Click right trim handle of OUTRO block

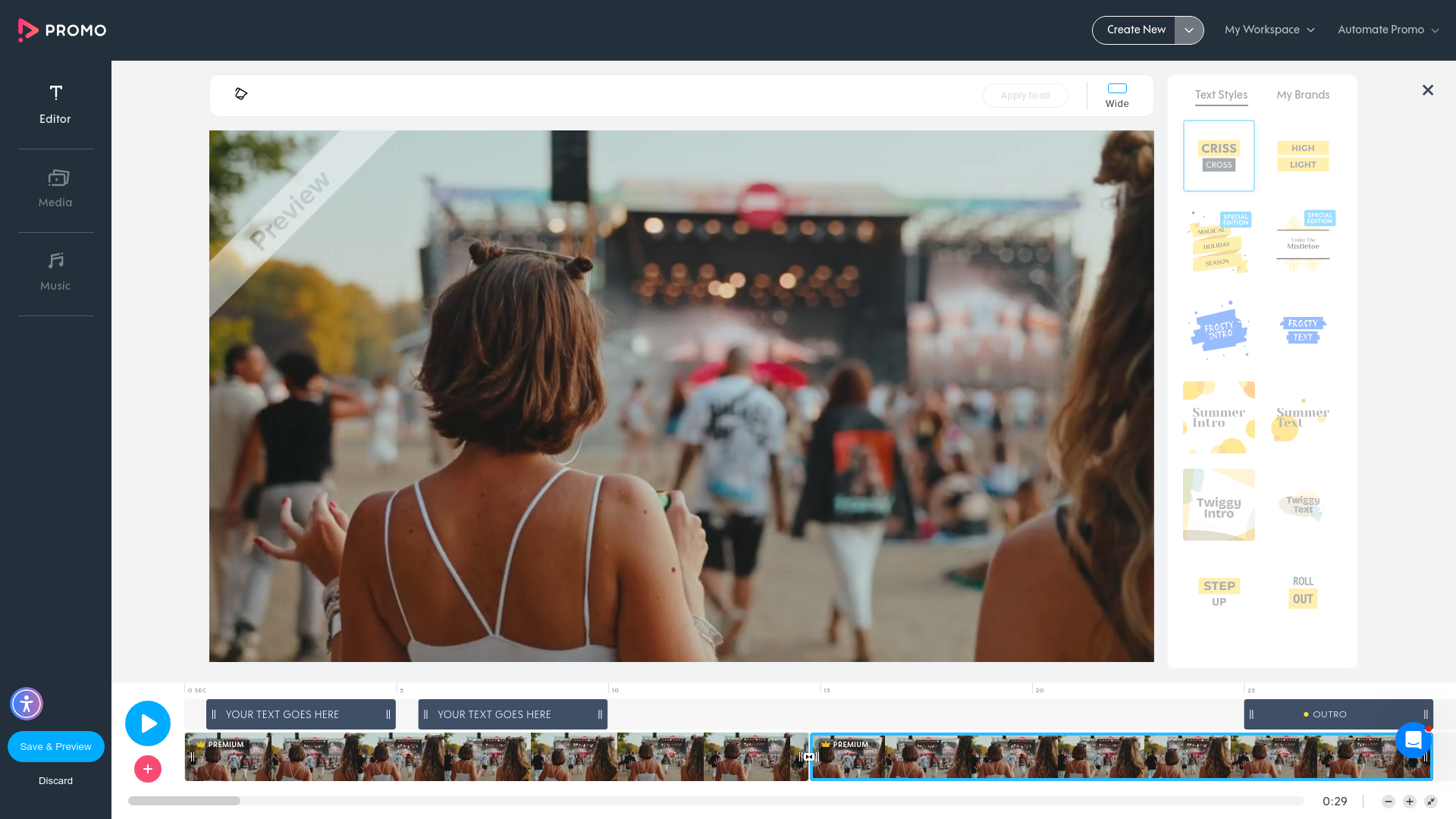tap(1426, 714)
